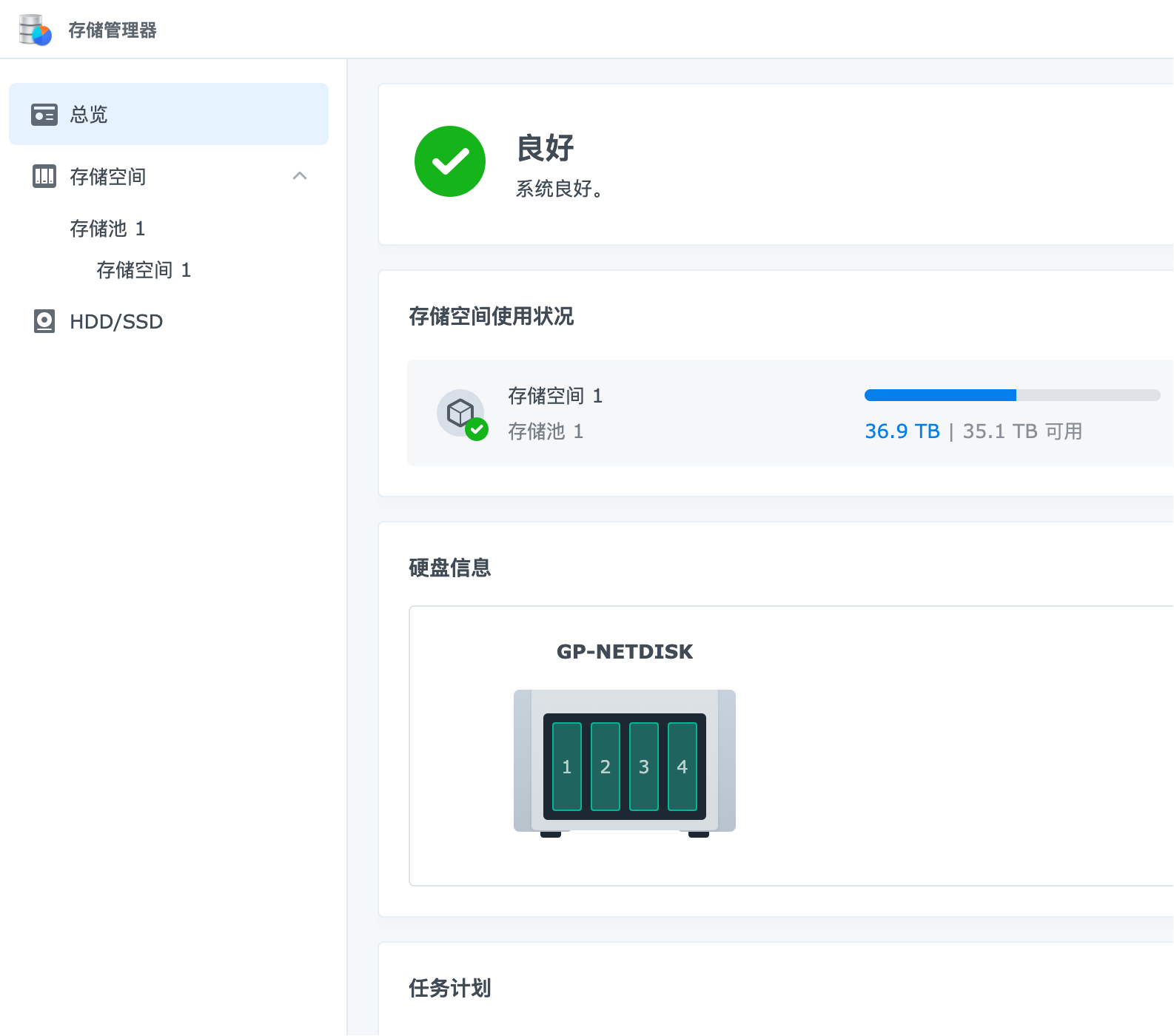The width and height of the screenshot is (1174, 1036).
Task: Click the 存储空间使用状况 section heading
Action: (x=492, y=317)
